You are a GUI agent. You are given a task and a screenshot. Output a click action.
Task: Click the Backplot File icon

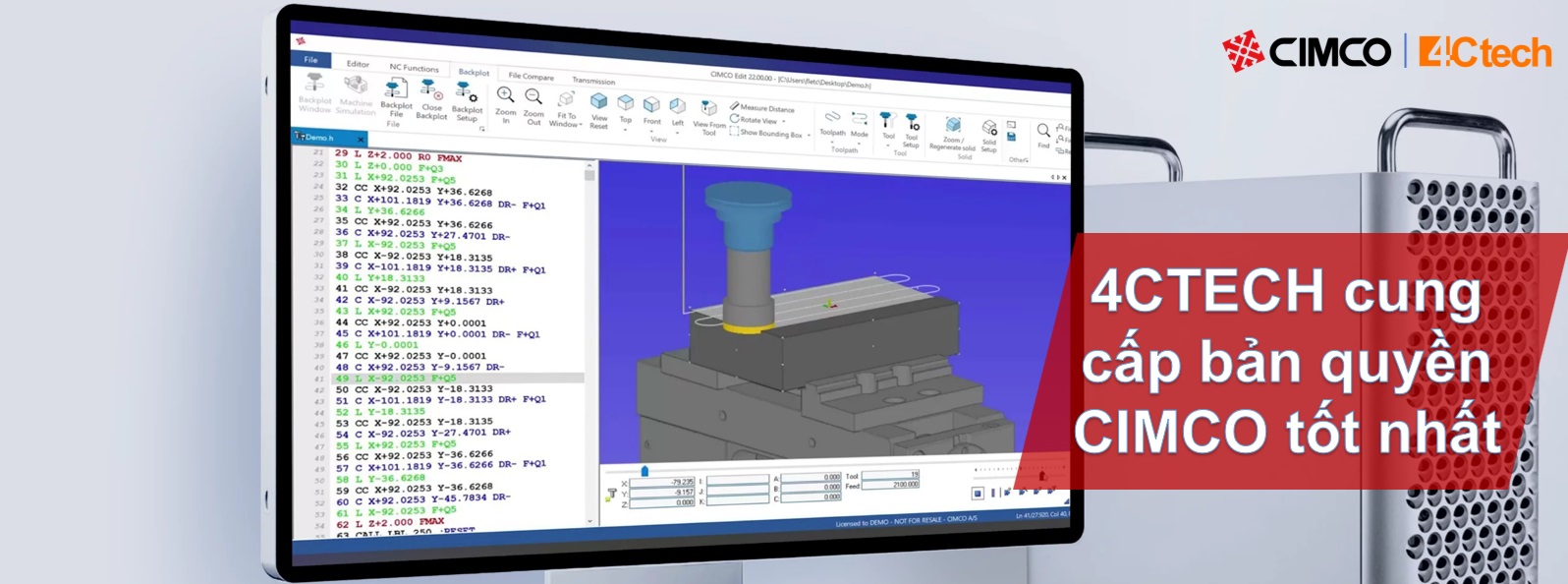(x=397, y=91)
